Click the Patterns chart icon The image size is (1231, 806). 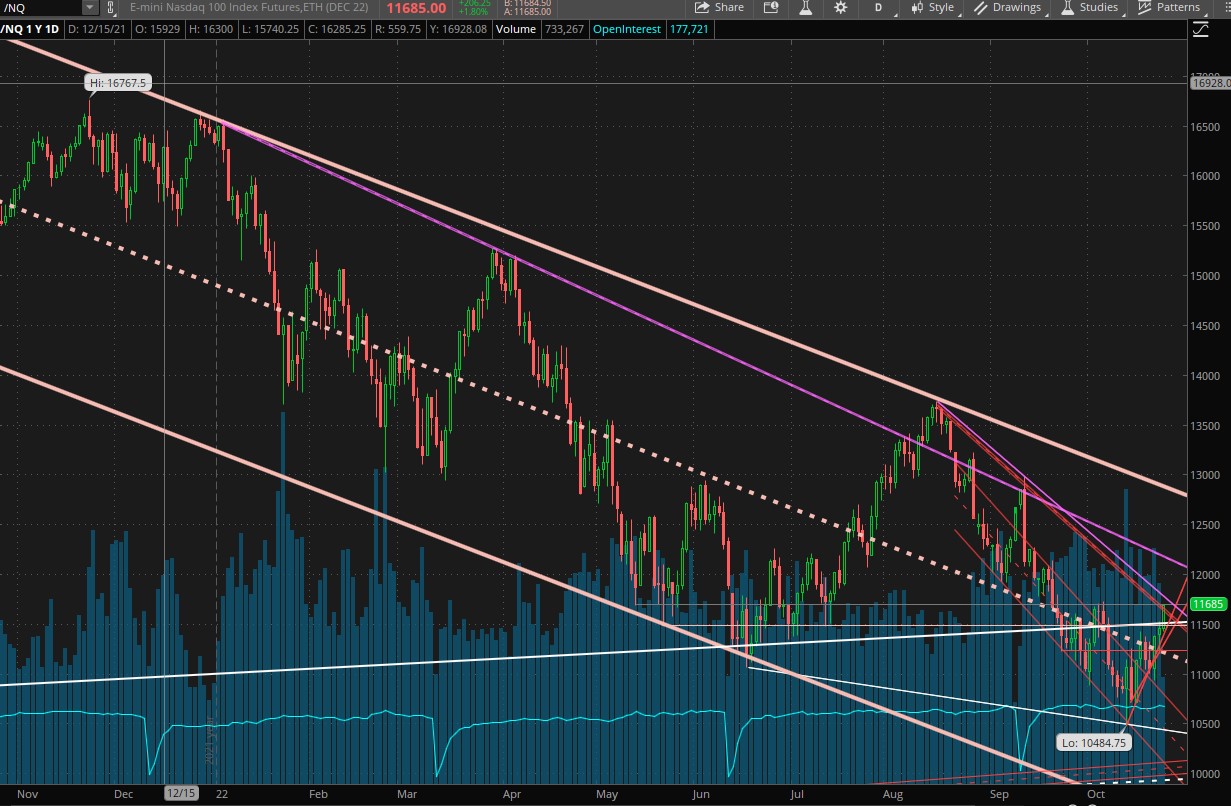(1145, 7)
